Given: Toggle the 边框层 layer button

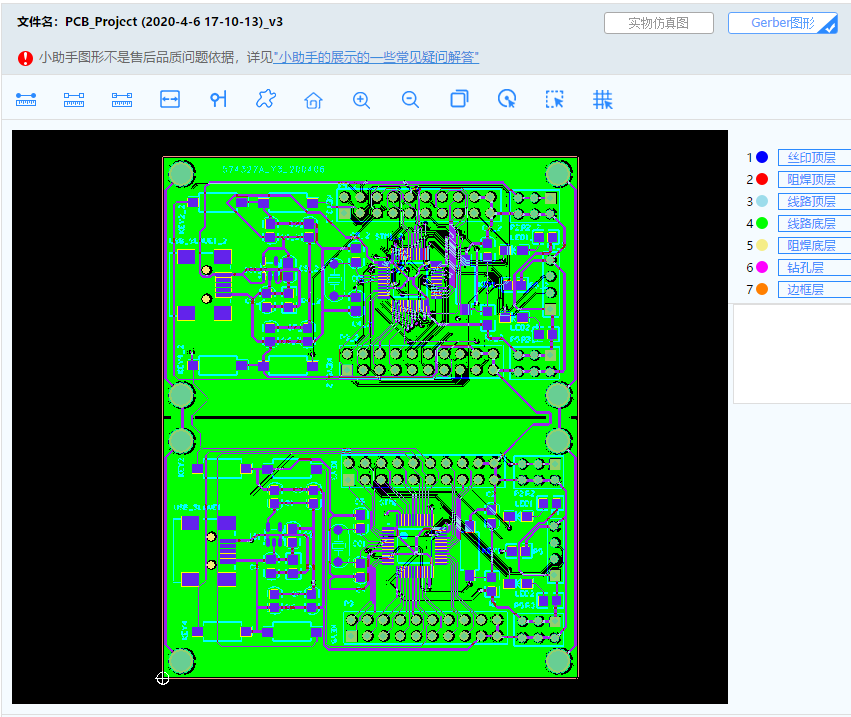Looking at the screenshot, I should click(x=814, y=289).
